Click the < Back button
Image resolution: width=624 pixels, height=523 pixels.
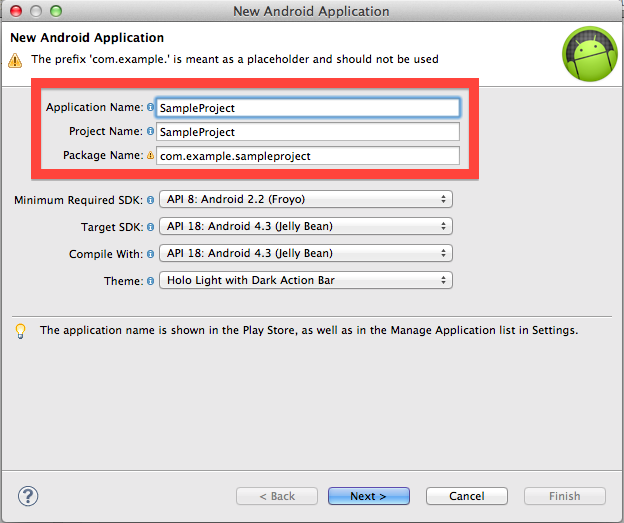pyautogui.click(x=277, y=496)
